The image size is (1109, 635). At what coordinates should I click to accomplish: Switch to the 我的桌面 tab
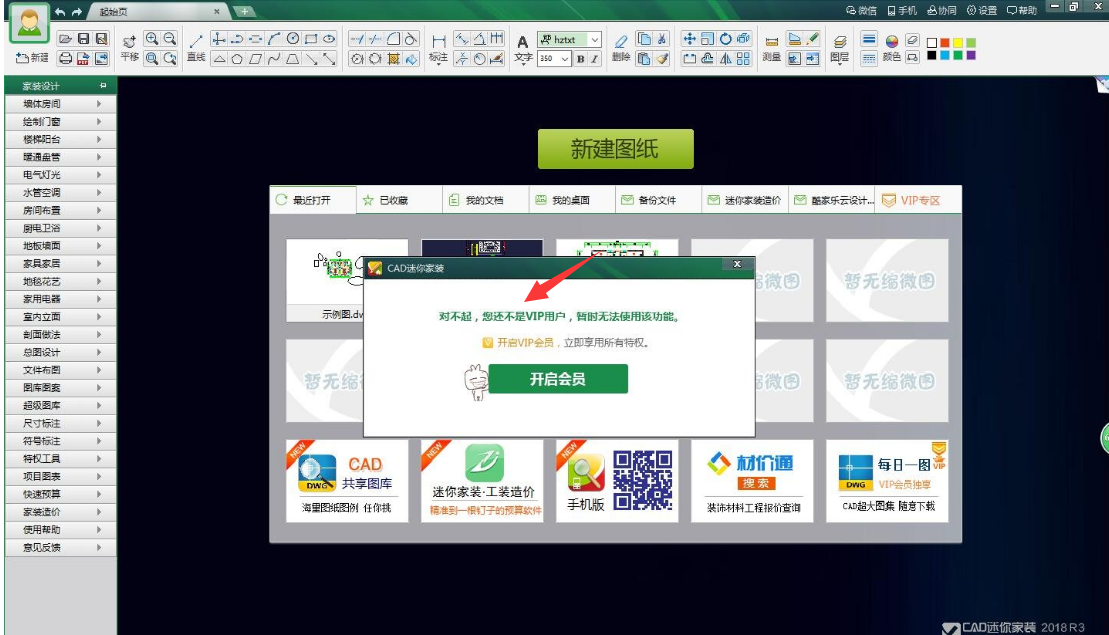[x=572, y=200]
